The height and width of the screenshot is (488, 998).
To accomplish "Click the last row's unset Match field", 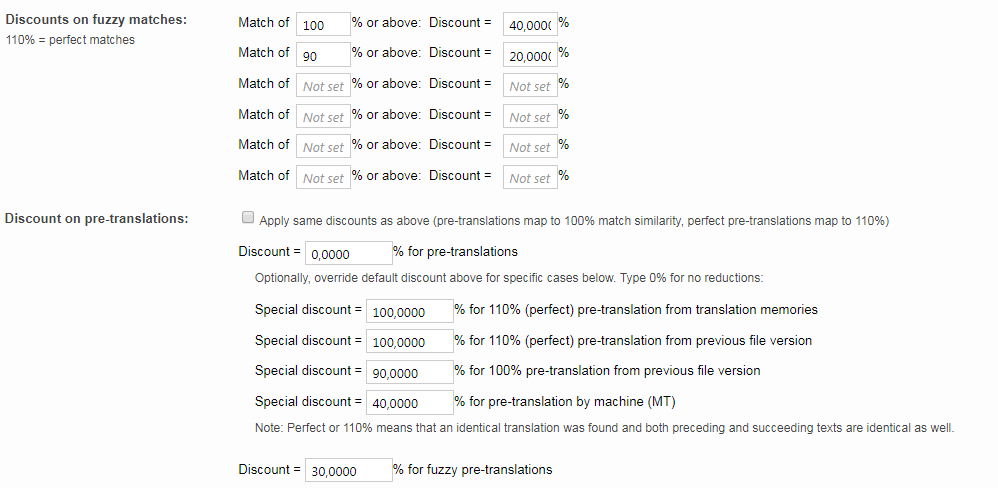I will 322,178.
